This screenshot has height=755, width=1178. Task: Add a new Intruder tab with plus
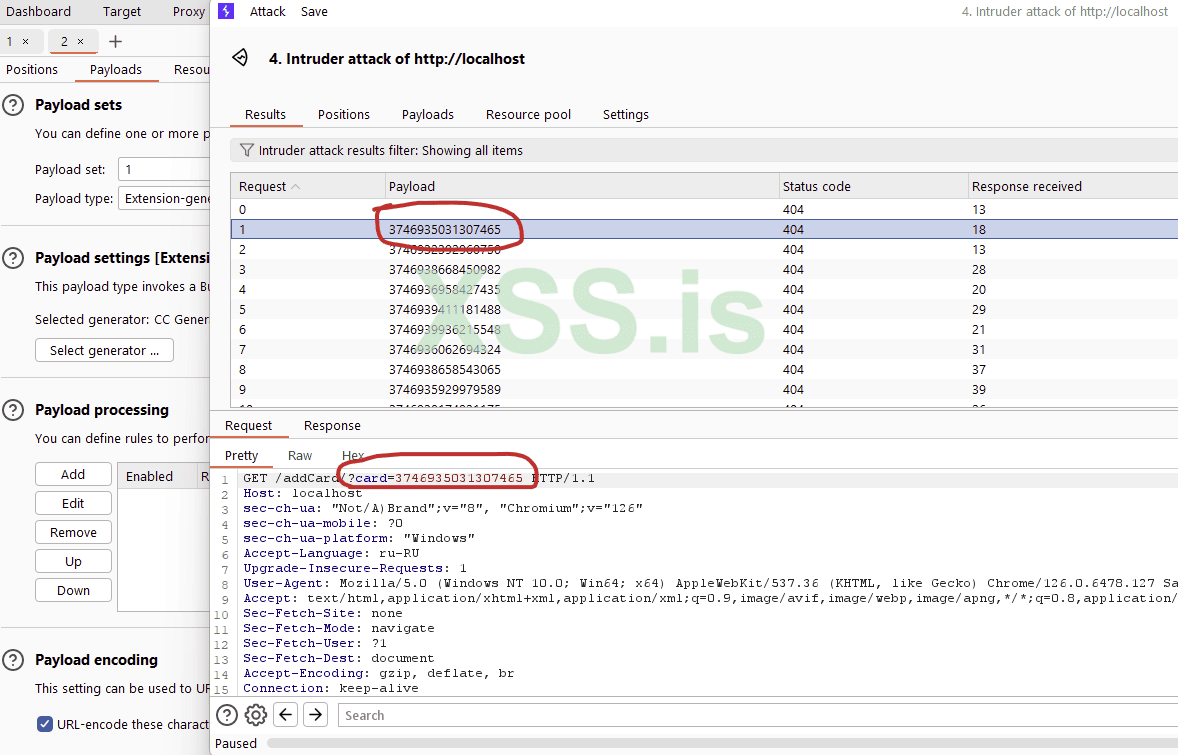tap(115, 41)
